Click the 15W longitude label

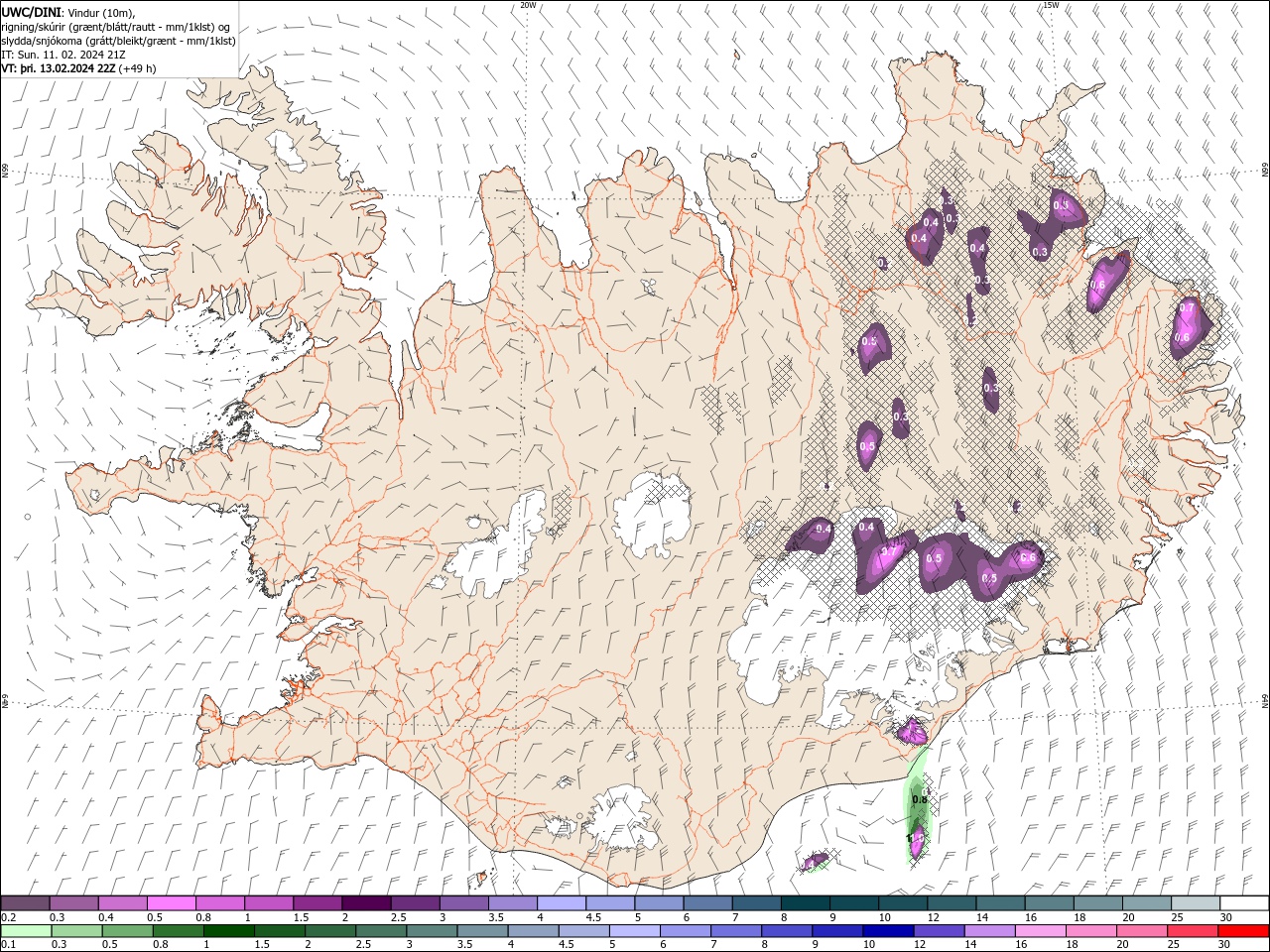[x=1050, y=5]
